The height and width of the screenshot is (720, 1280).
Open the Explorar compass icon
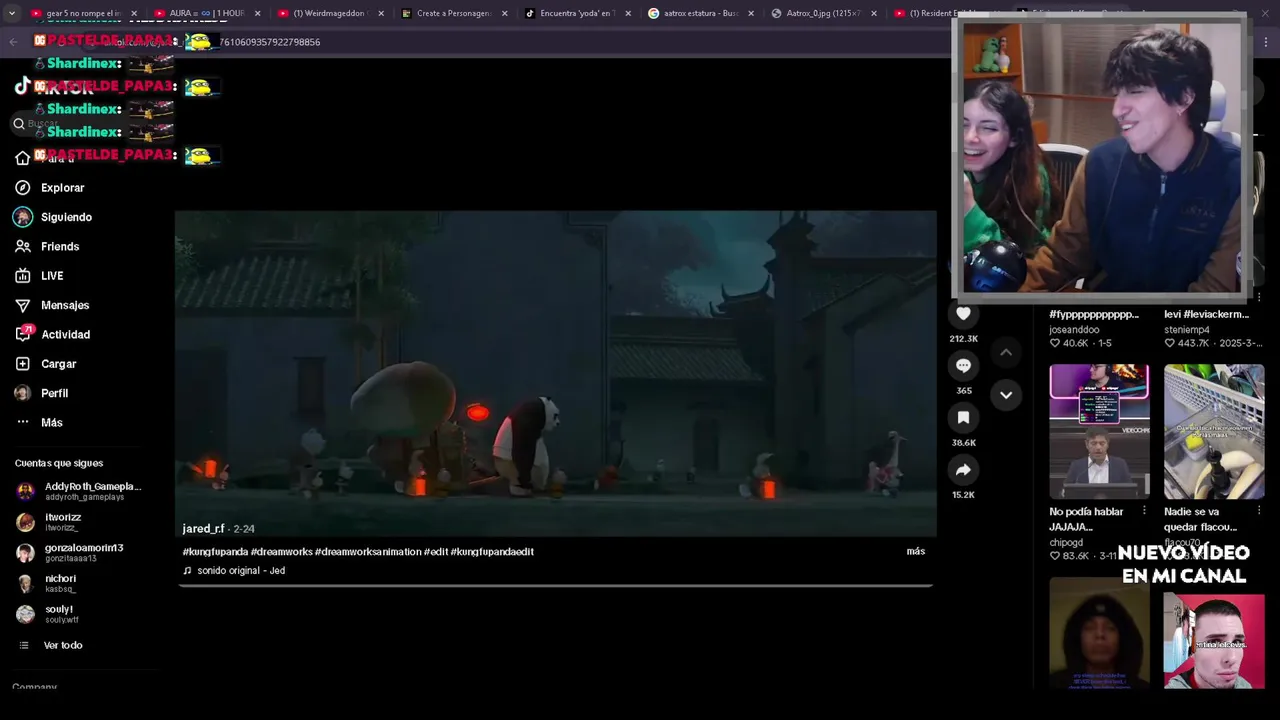22,188
